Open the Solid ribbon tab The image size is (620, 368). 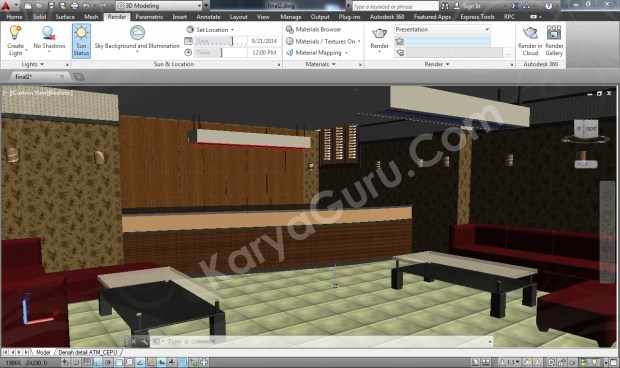click(x=40, y=17)
